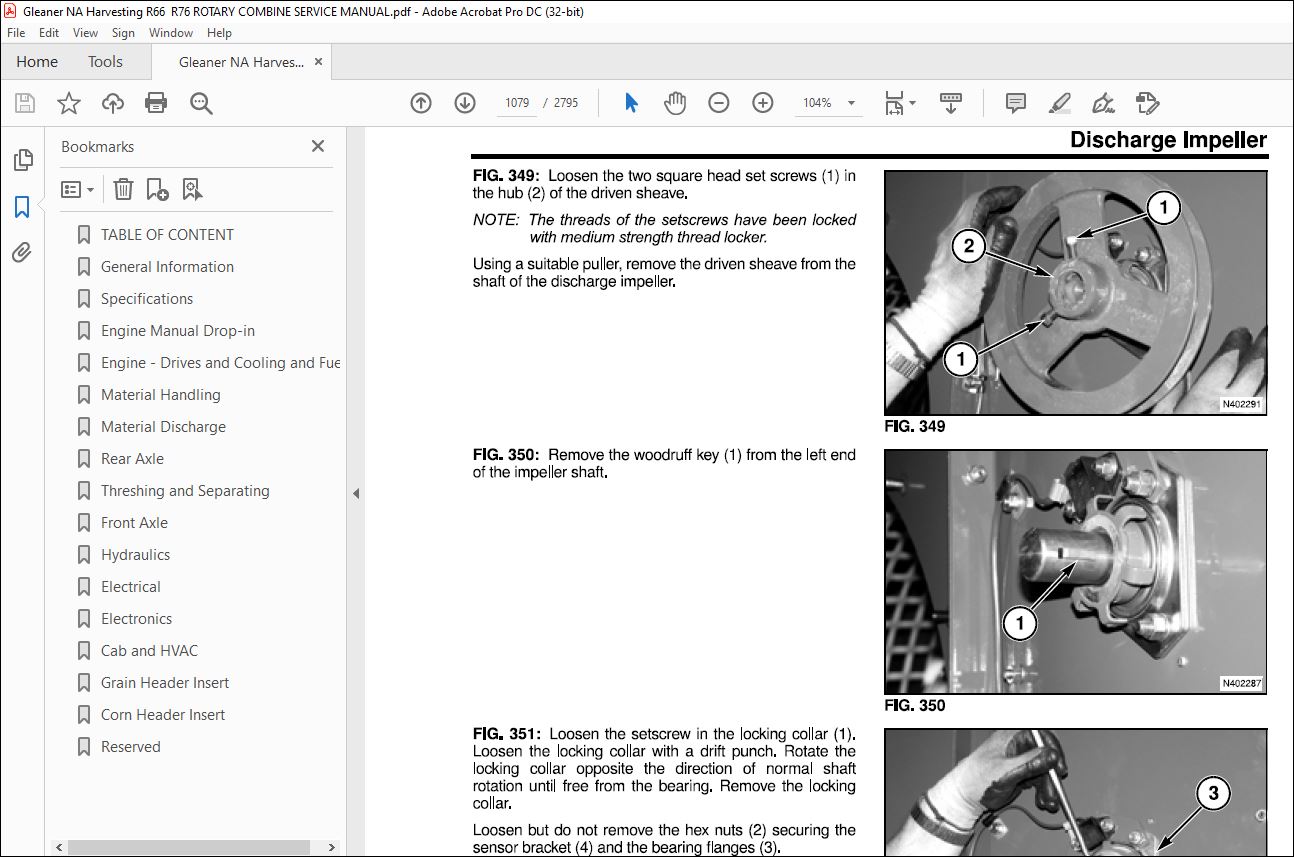Image resolution: width=1294 pixels, height=857 pixels.
Task: Select the Cab and HVAC bookmark
Action: 149,651
